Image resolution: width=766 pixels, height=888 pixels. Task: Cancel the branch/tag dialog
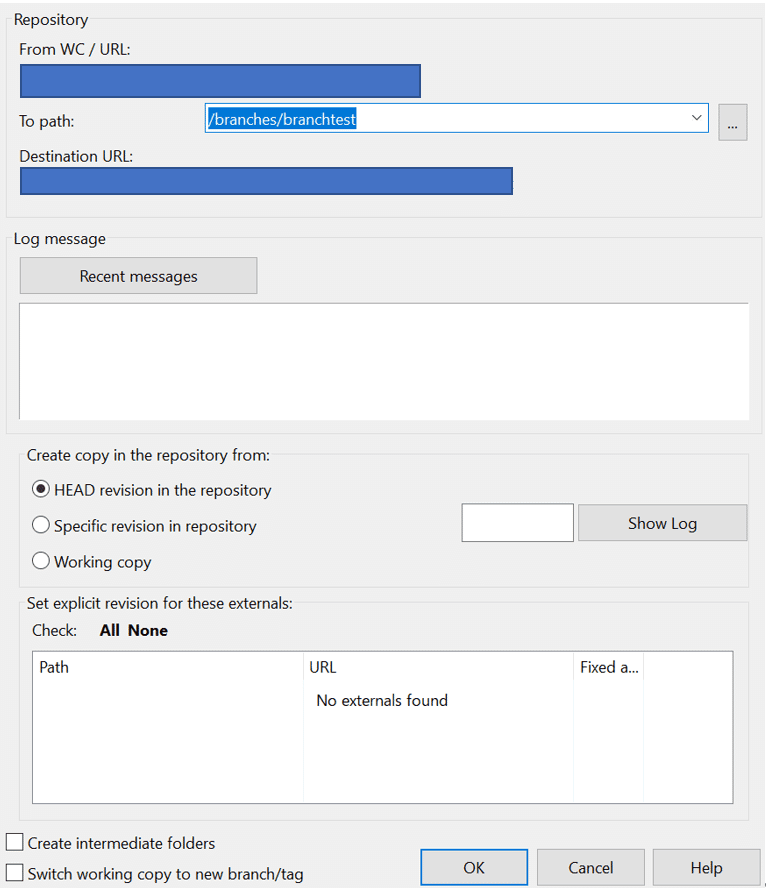coord(590,867)
